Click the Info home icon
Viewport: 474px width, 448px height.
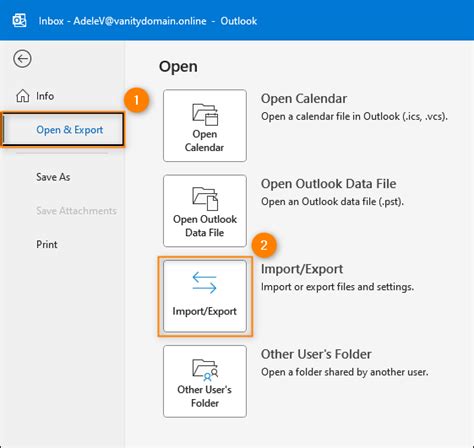[23, 96]
